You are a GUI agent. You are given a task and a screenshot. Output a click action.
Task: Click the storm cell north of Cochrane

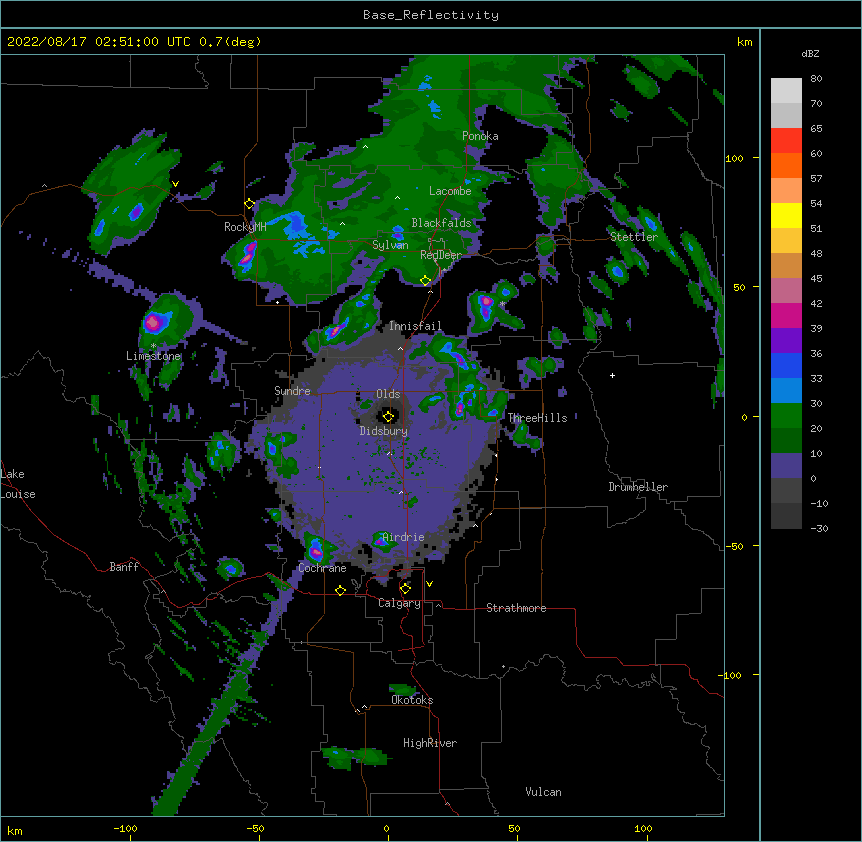point(316,550)
